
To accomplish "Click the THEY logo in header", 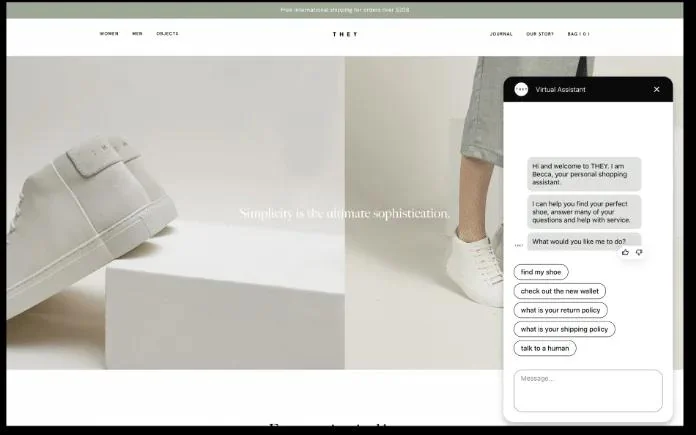I will point(345,34).
